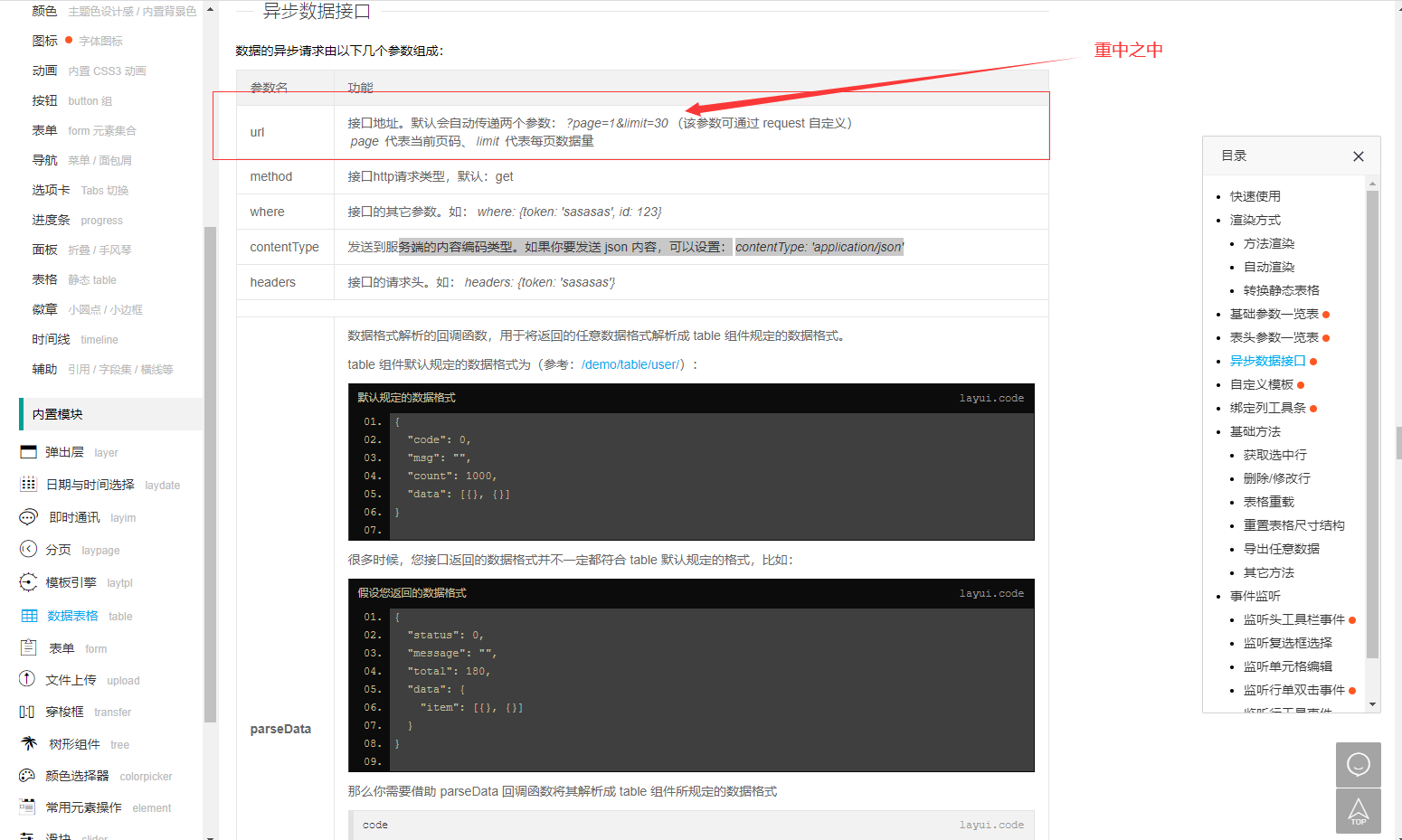This screenshot has height=840, width=1402.
Task: Jump to 转换静态表格 section
Action: pos(1281,290)
